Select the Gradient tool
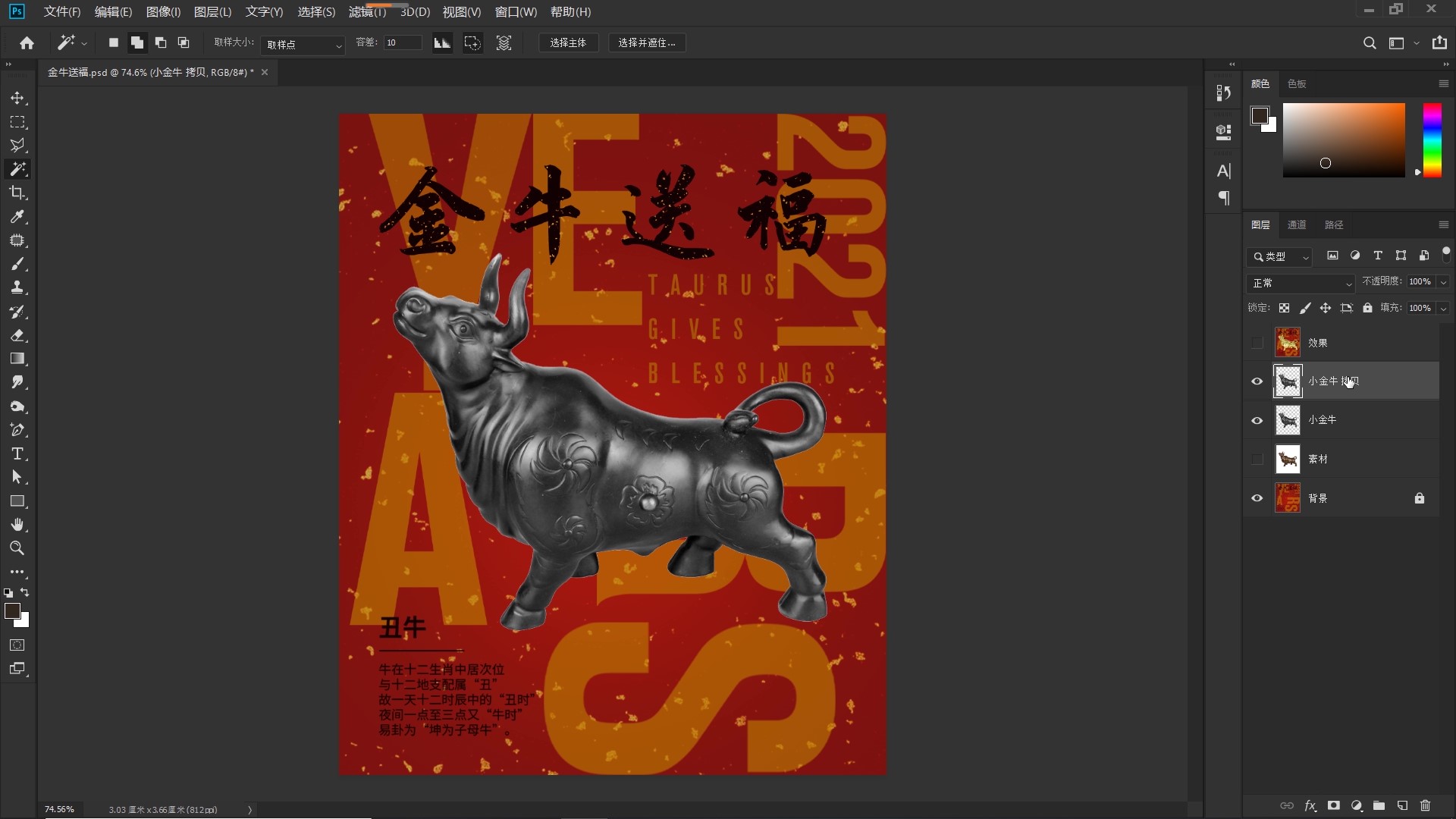 point(17,359)
